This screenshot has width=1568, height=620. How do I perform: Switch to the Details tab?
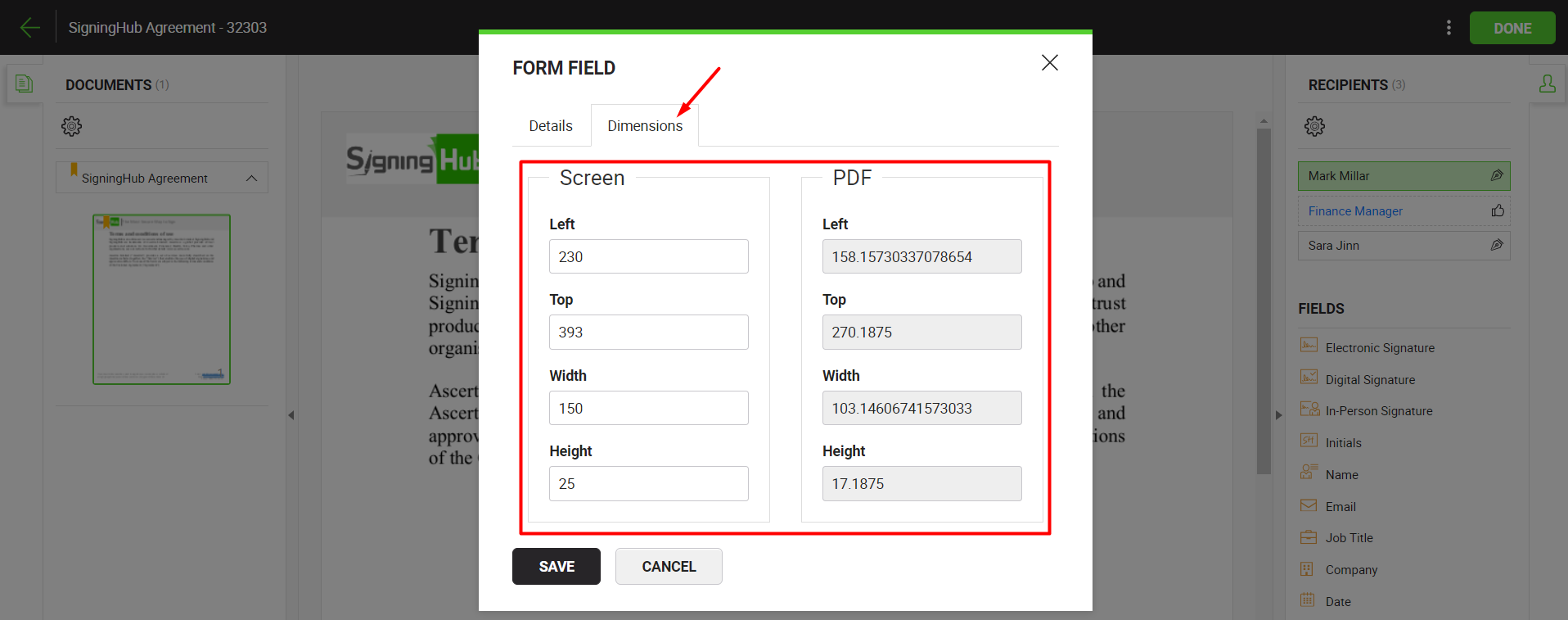pyautogui.click(x=551, y=126)
